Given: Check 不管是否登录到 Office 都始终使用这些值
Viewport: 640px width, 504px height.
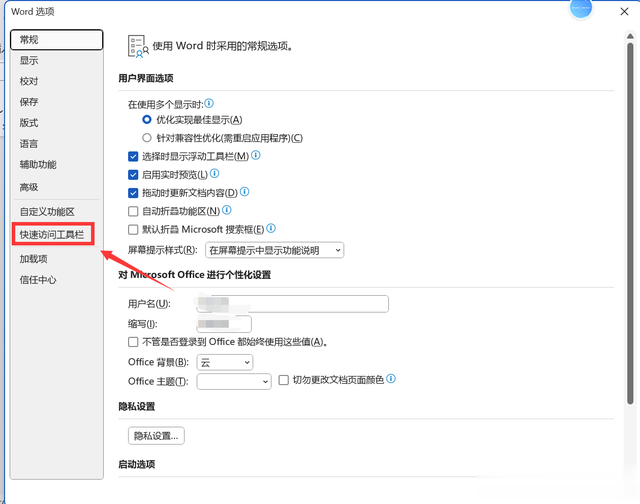Looking at the screenshot, I should tap(133, 342).
